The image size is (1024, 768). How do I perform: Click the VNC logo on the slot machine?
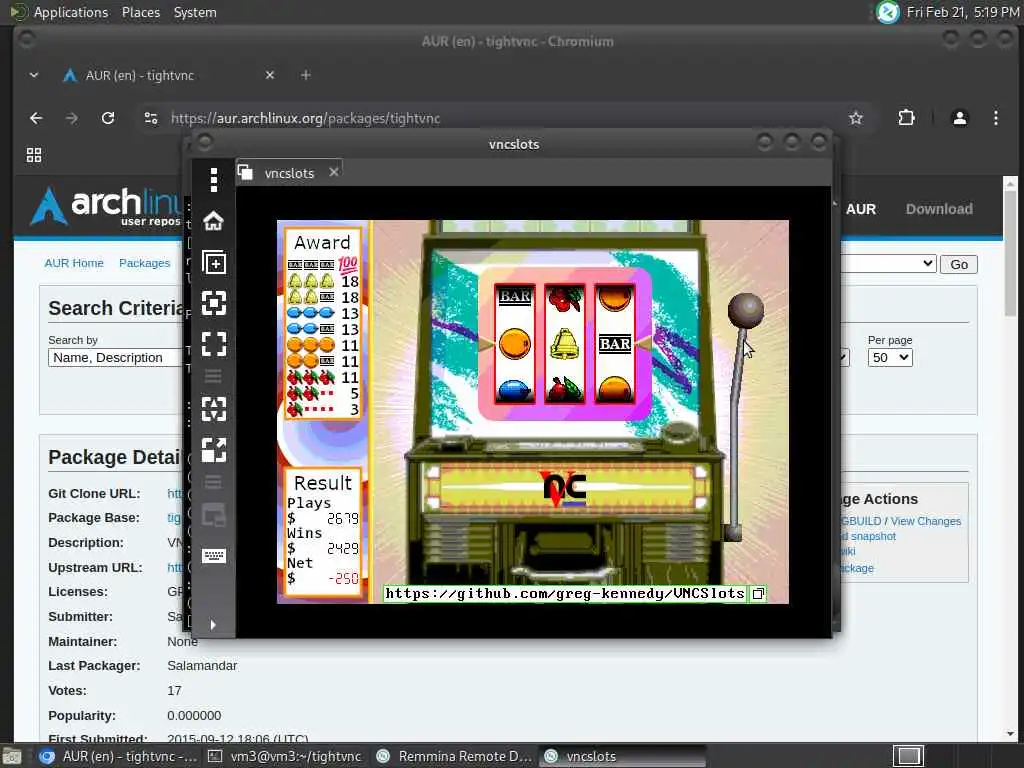point(565,488)
